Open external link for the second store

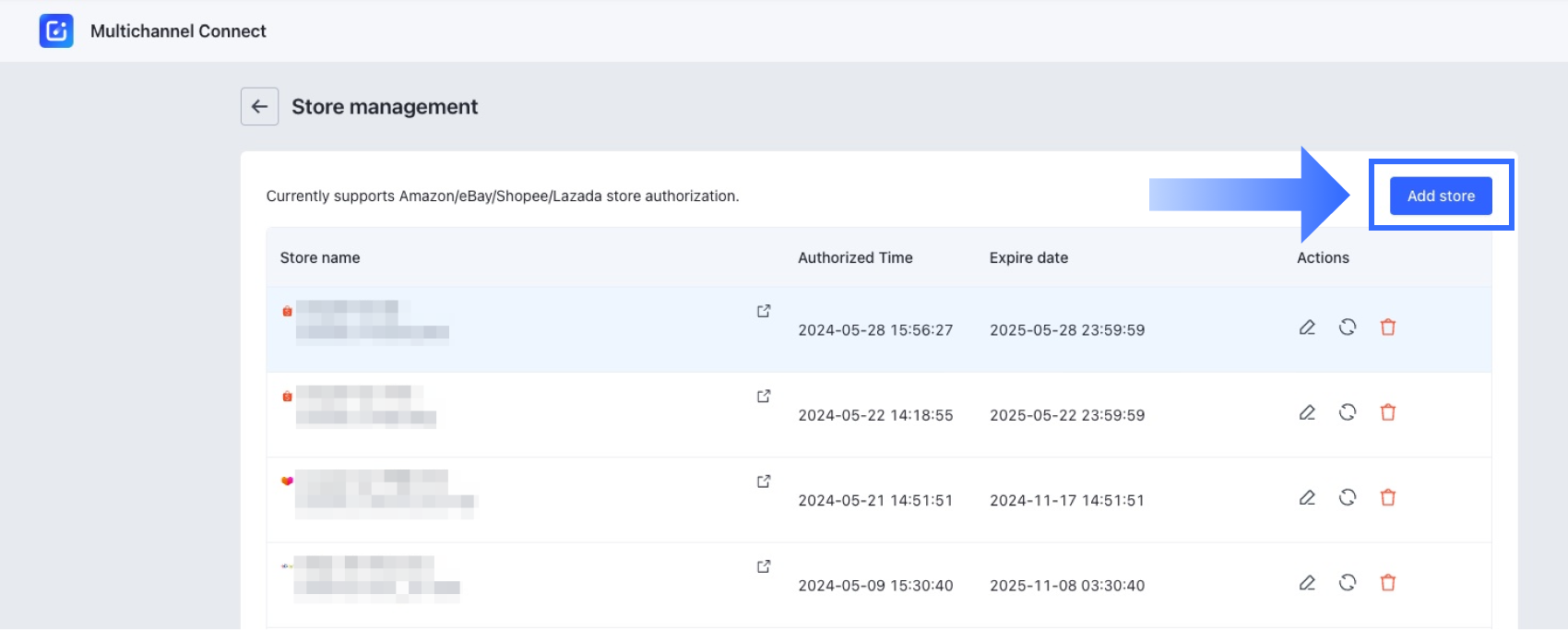pos(764,396)
